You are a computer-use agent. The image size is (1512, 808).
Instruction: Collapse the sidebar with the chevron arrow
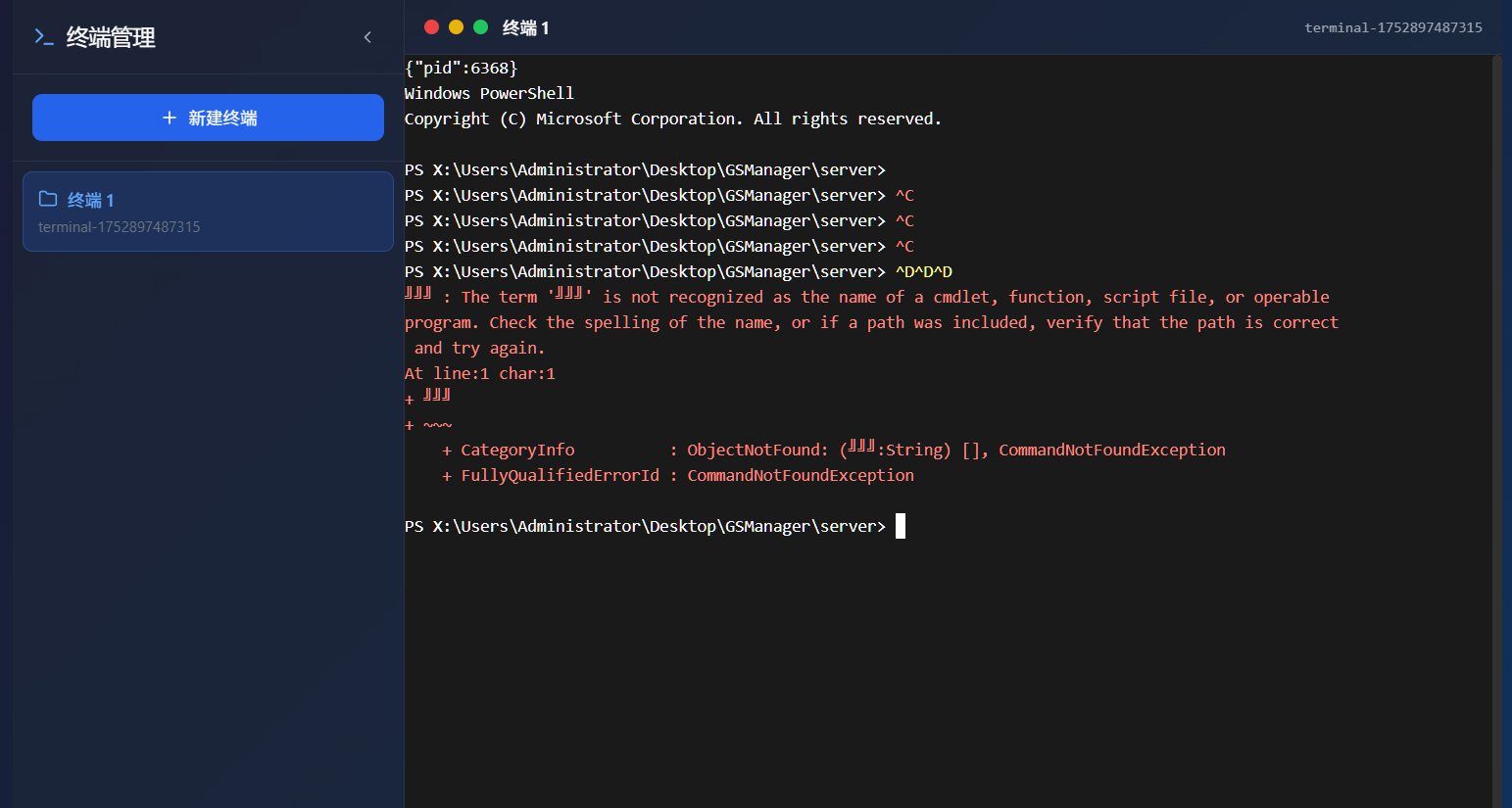(367, 37)
